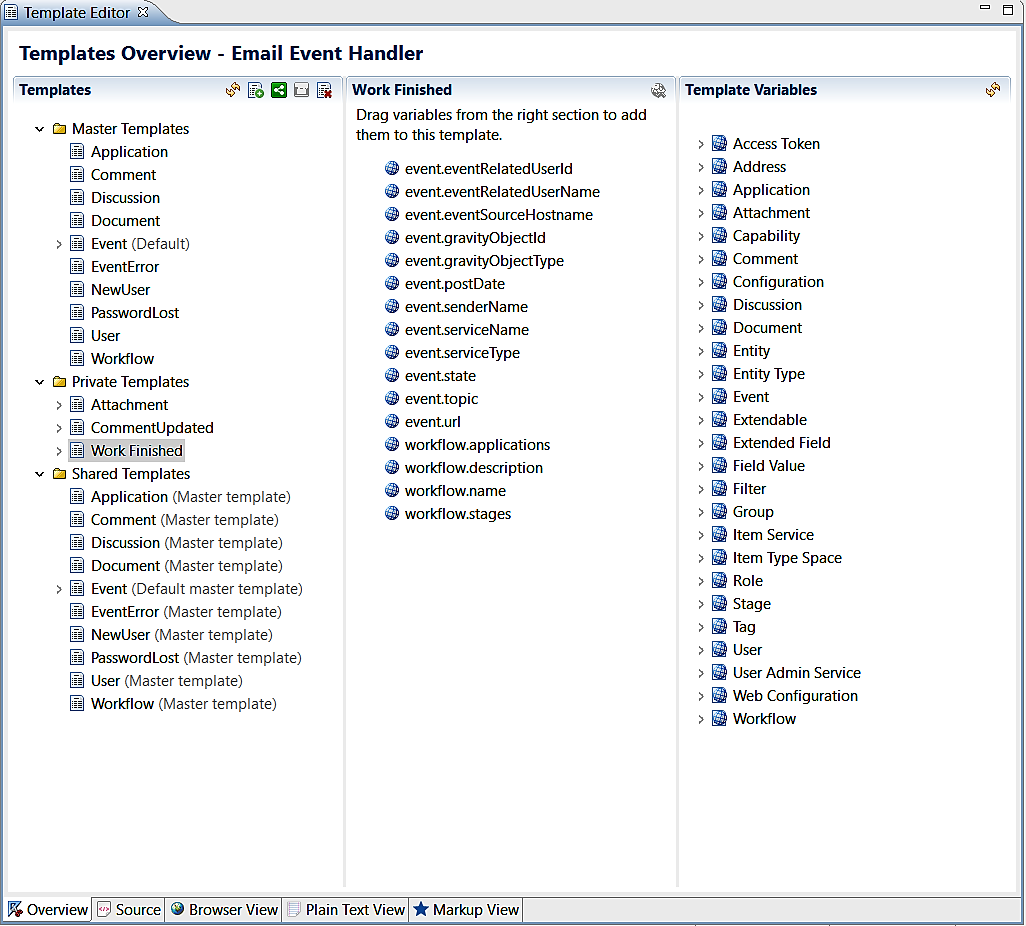Click the green share template icon
Screen dimensions: 1026x926
point(279,90)
